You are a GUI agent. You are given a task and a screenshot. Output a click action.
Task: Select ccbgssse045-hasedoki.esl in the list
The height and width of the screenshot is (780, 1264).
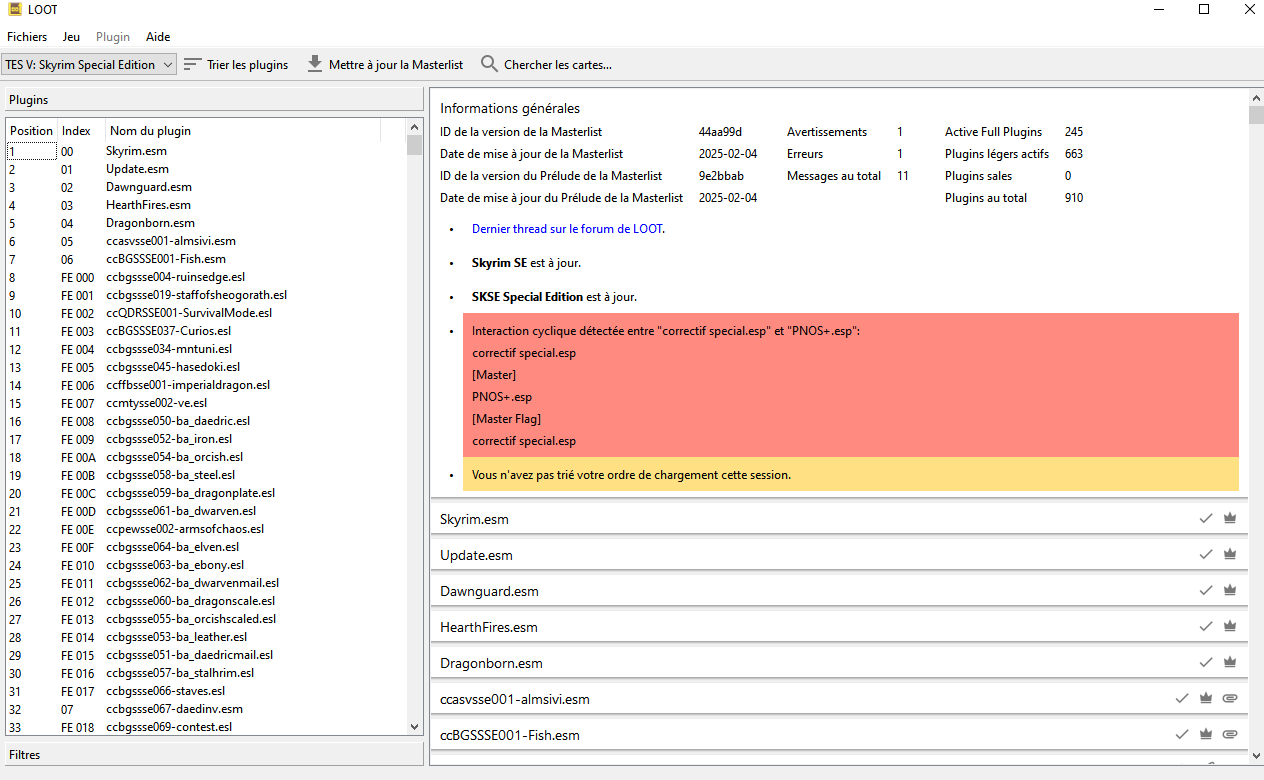[207, 367]
